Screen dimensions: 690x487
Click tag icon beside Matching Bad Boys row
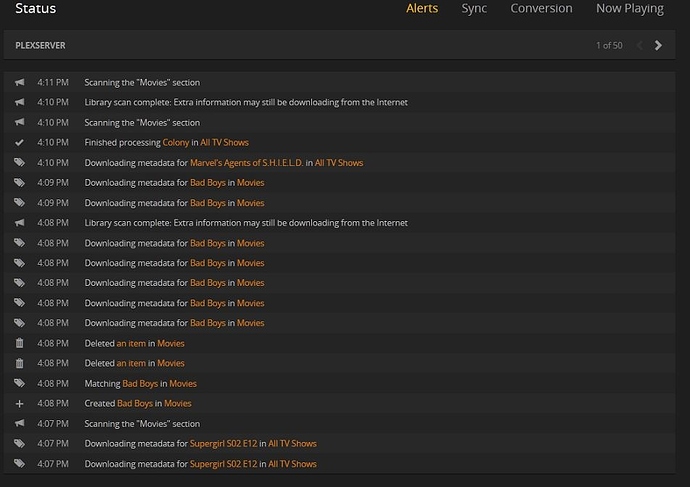coord(19,383)
